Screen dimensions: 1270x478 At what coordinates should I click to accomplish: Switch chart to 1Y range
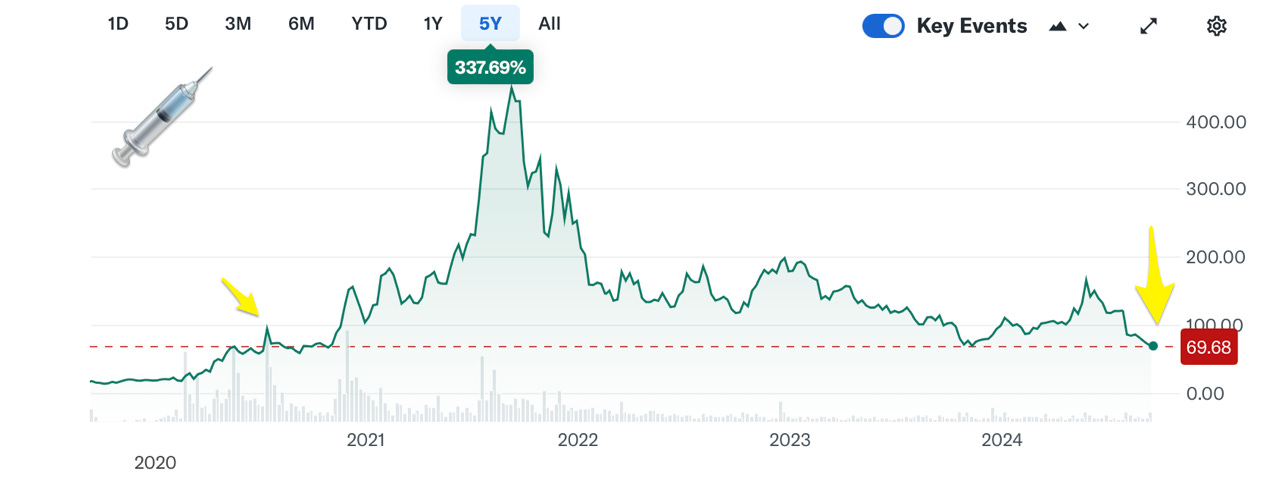click(x=432, y=24)
